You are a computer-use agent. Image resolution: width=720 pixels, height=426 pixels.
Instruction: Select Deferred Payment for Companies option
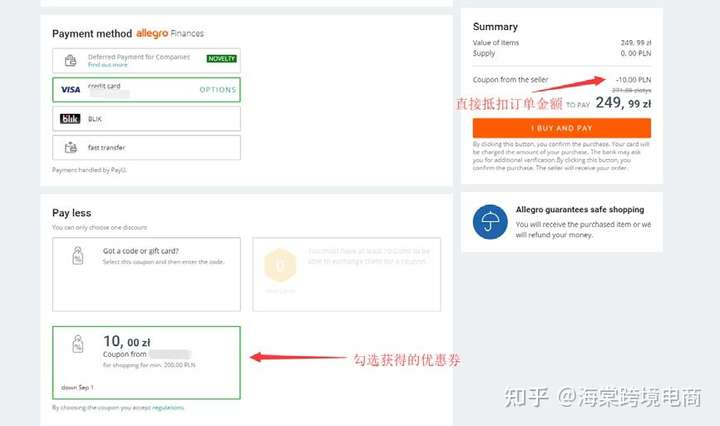(x=146, y=61)
